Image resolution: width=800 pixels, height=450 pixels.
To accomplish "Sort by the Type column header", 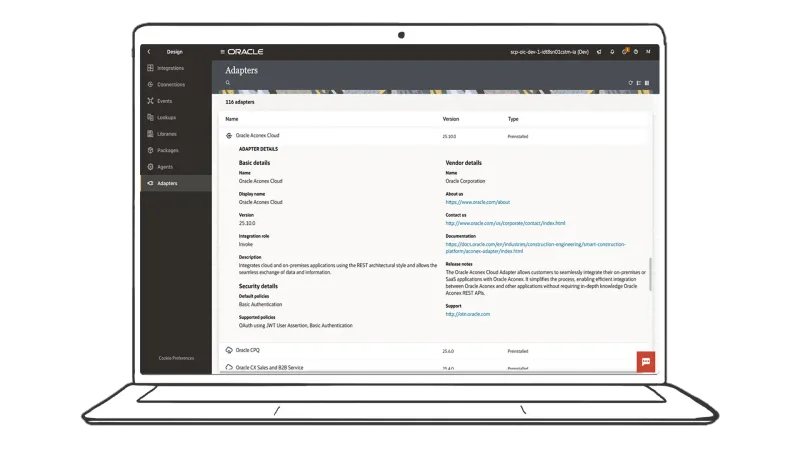I will pos(513,119).
